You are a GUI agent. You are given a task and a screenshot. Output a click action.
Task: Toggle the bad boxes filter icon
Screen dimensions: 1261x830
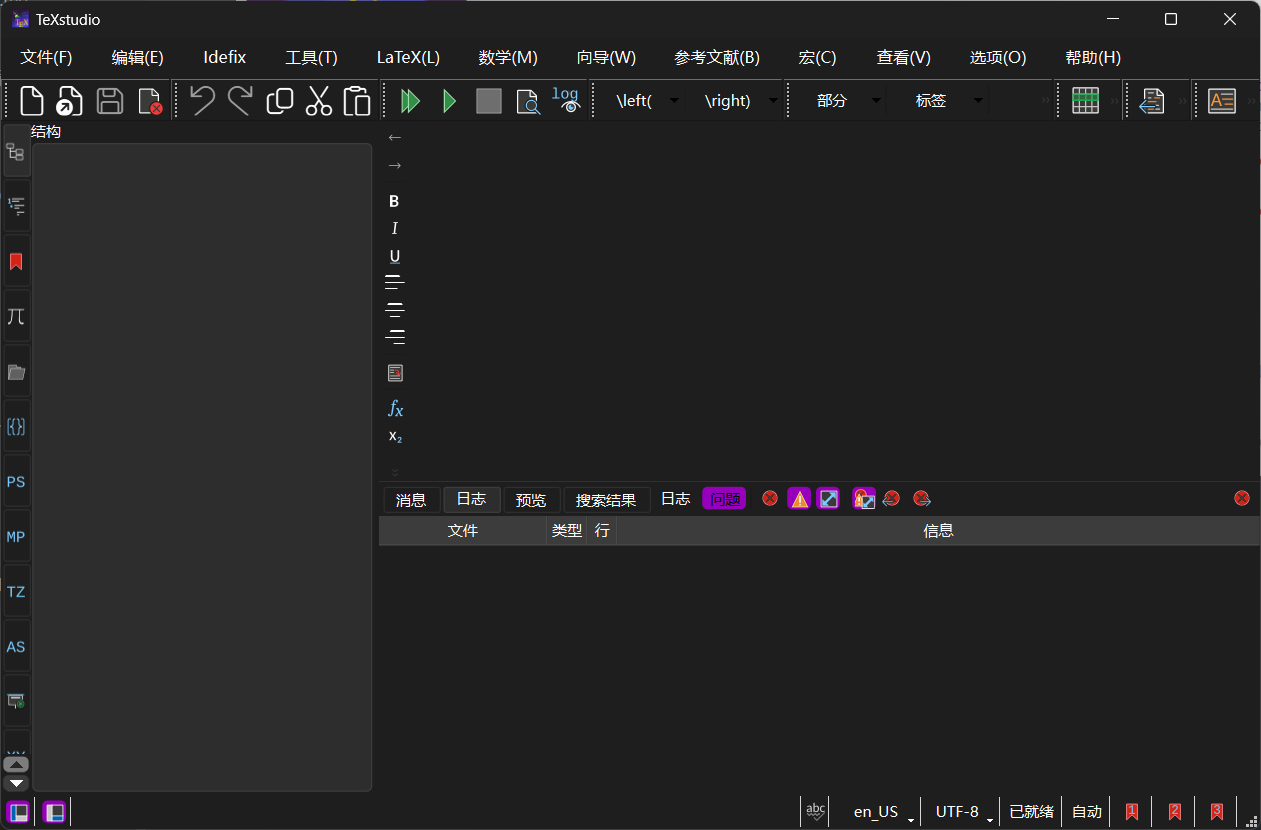click(828, 498)
